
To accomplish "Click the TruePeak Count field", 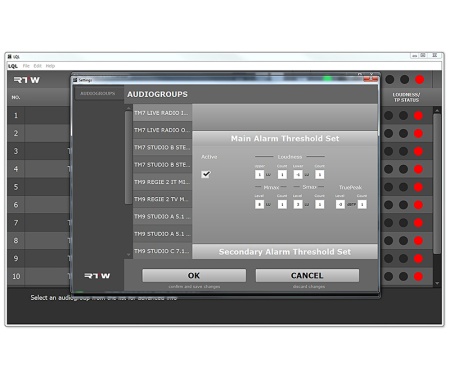I will (362, 204).
